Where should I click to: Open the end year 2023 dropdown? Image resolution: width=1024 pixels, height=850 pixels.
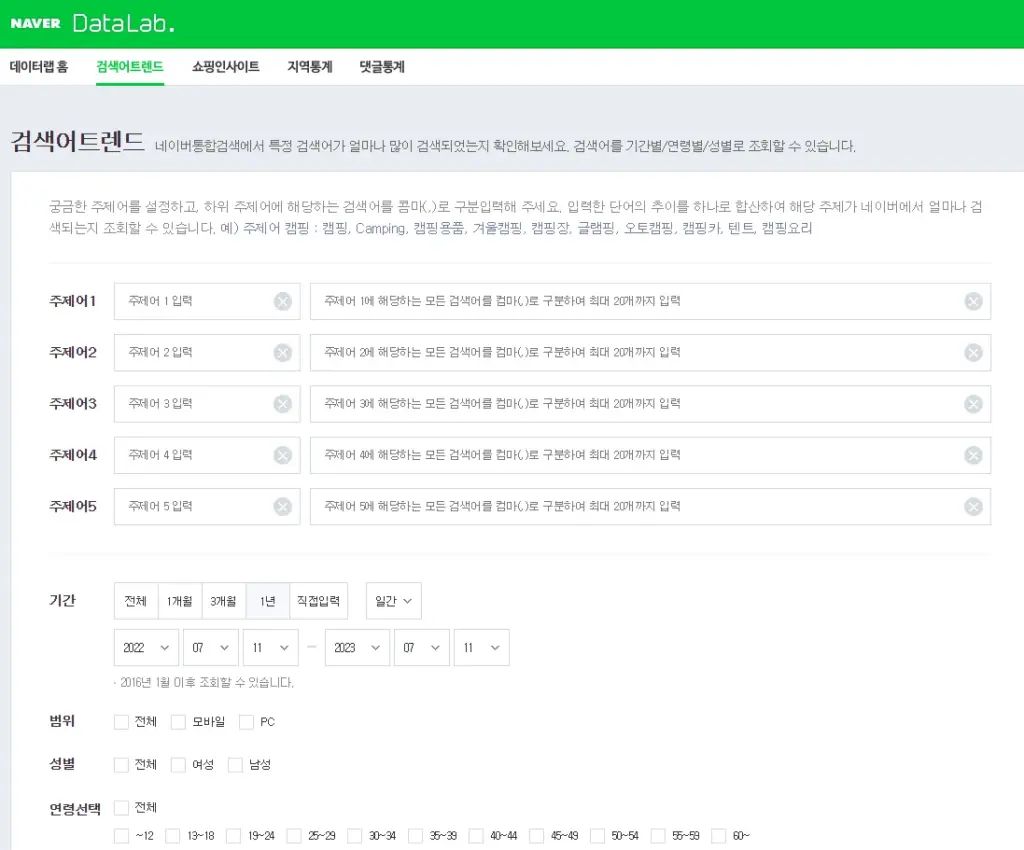[x=357, y=648]
